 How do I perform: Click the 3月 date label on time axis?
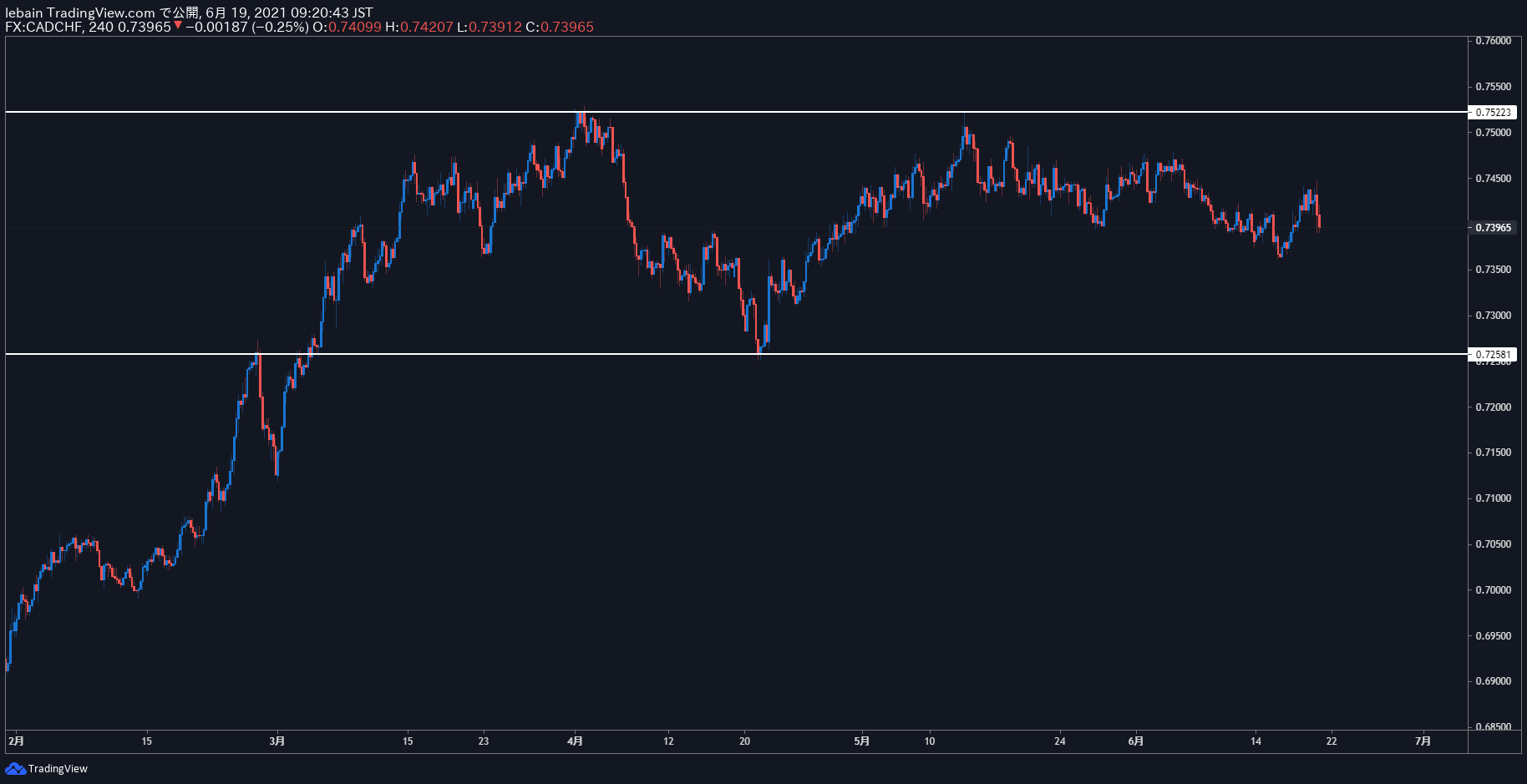click(277, 741)
